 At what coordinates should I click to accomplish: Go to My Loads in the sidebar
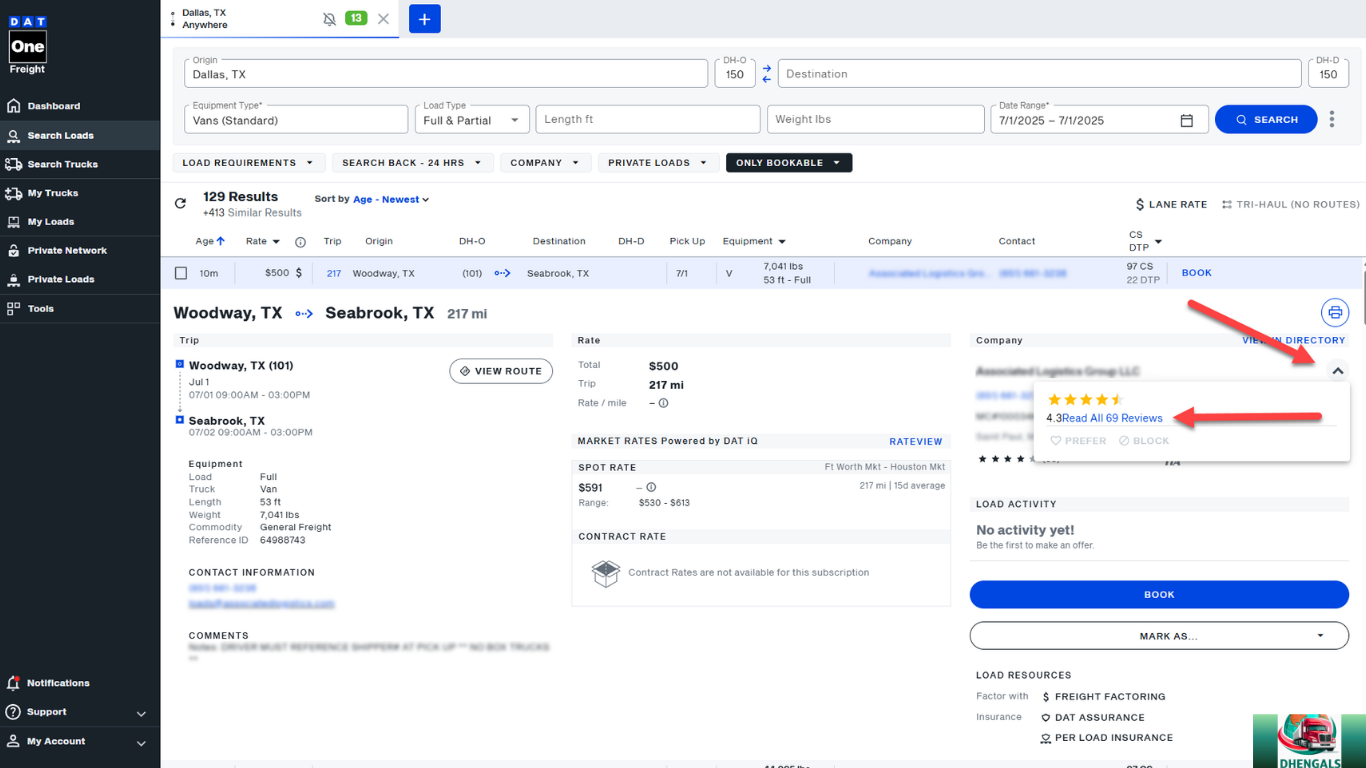(50, 222)
